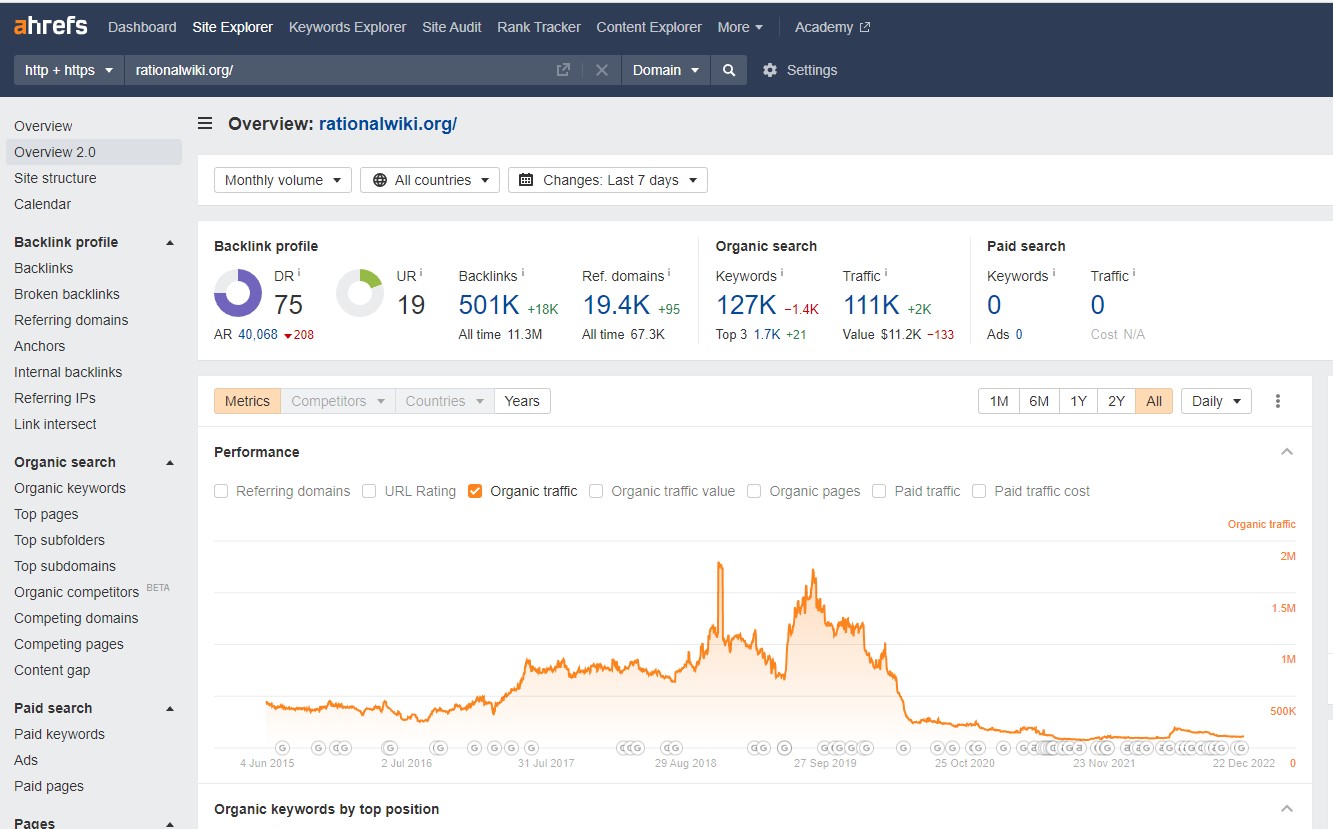Open the Settings gear icon
The image size is (1333, 829).
770,70
